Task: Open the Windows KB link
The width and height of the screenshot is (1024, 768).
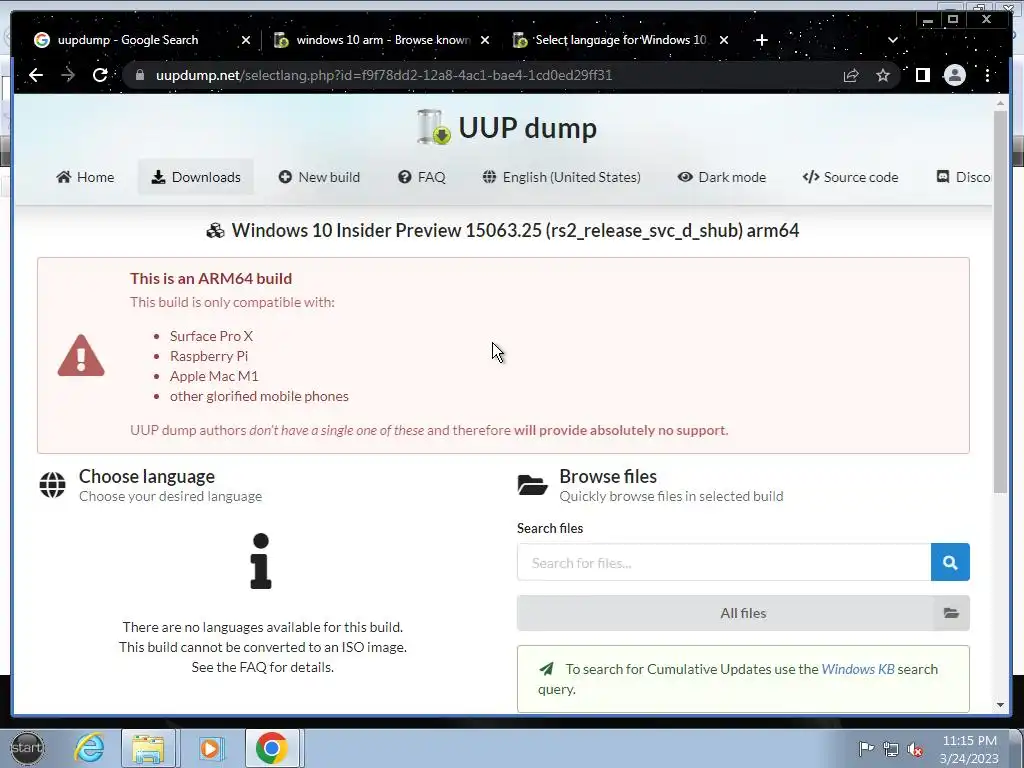Action: (857, 669)
